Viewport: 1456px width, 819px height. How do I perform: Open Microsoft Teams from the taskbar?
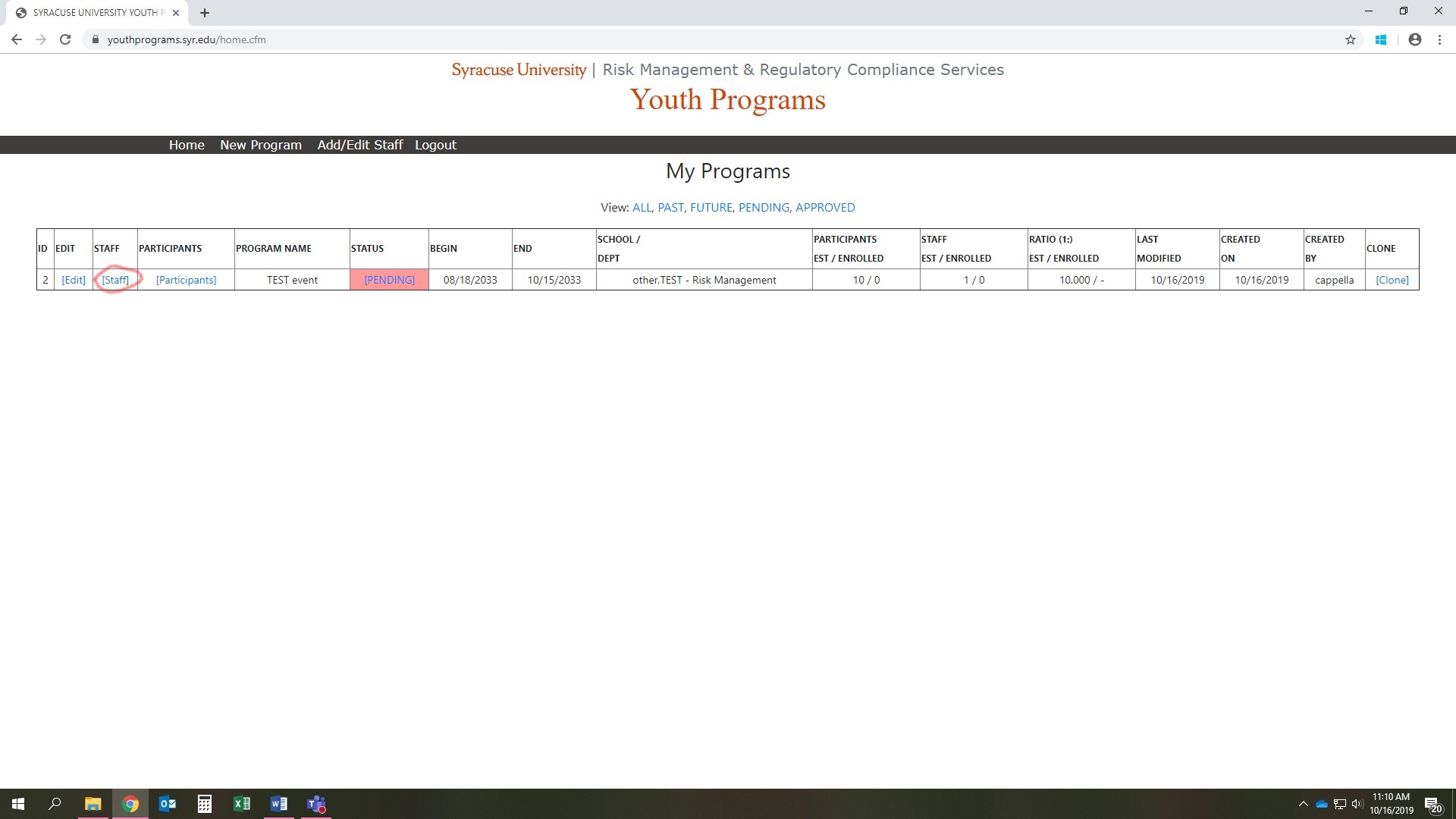click(x=316, y=804)
